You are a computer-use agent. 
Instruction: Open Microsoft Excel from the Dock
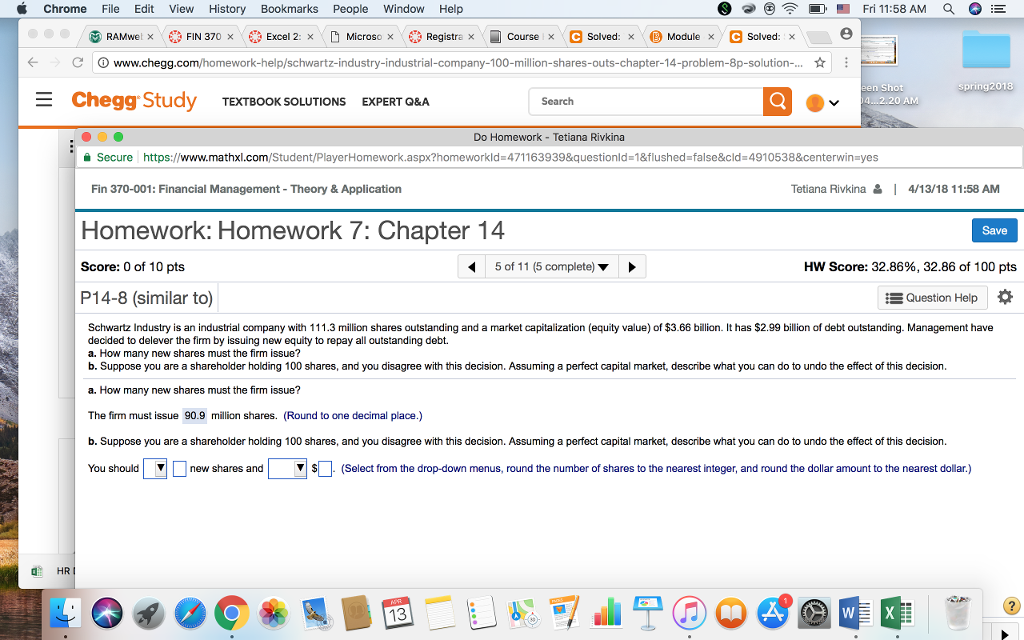[897, 613]
